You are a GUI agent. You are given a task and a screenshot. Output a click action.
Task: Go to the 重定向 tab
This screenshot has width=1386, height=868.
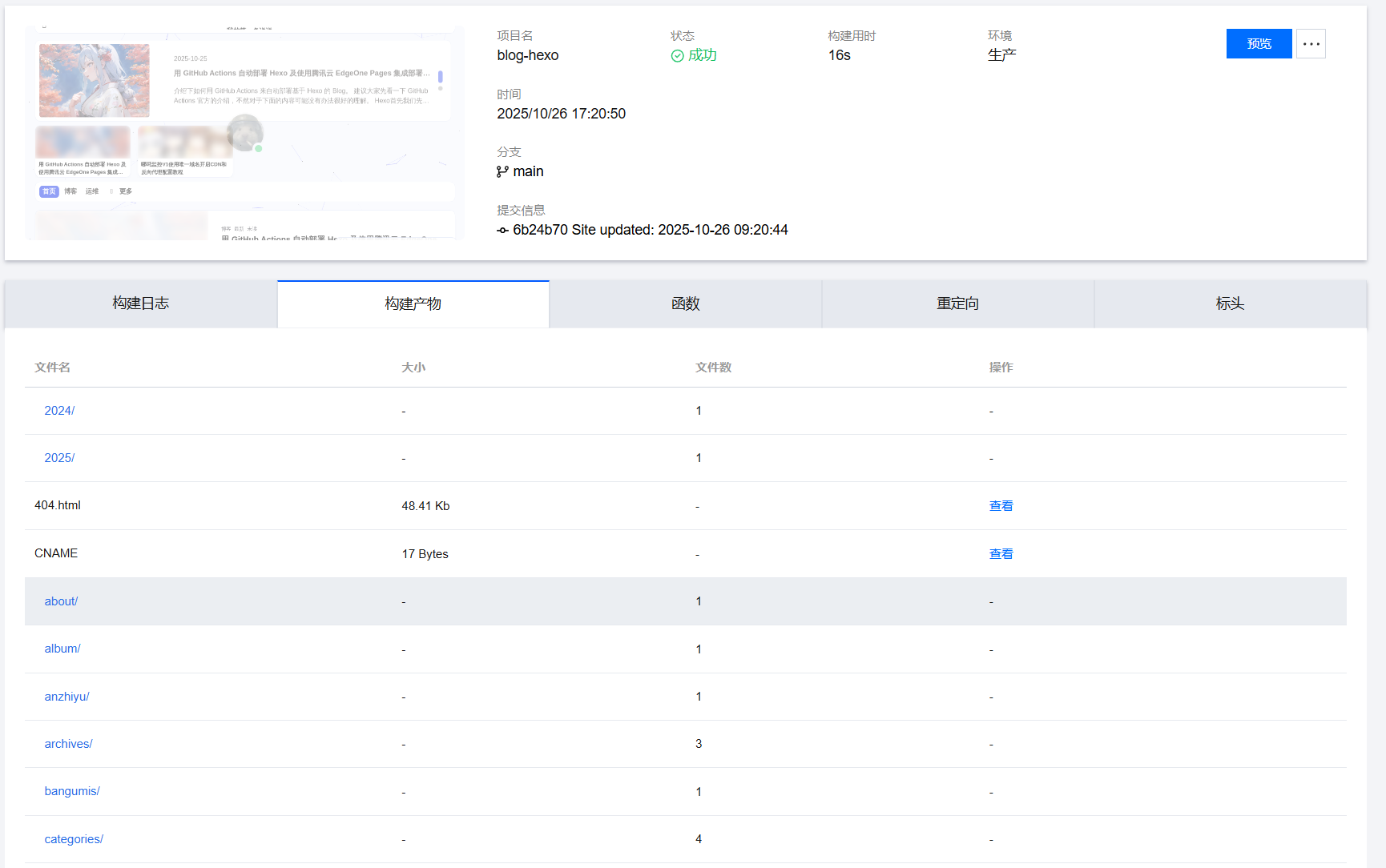pyautogui.click(x=958, y=303)
